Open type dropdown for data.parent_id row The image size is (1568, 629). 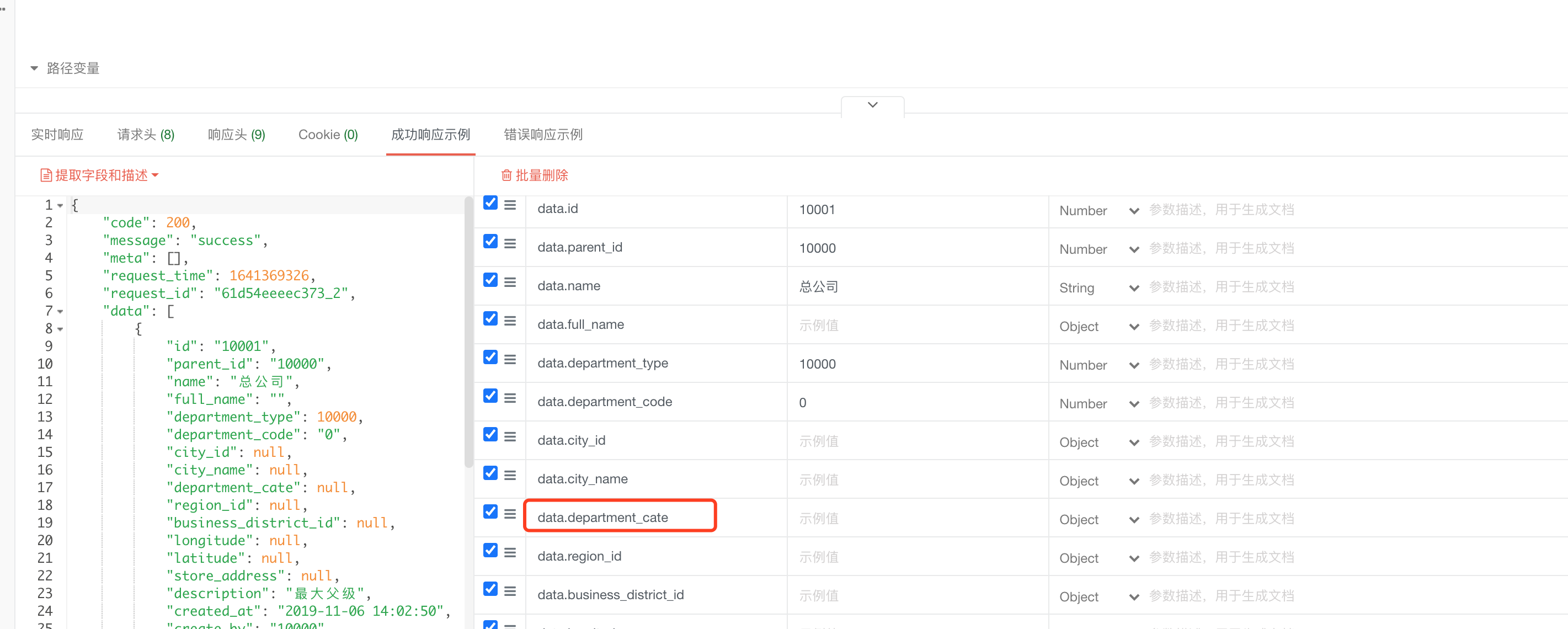click(1098, 249)
